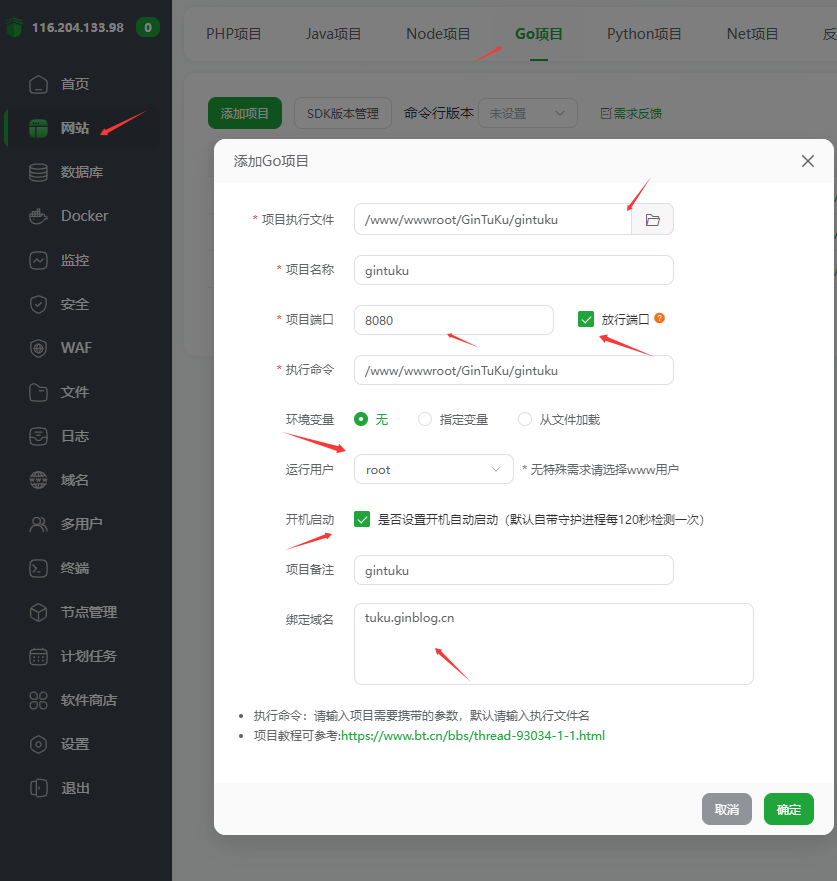Switch to the Node项目 tab
Screen dimensions: 837x881
(438, 34)
